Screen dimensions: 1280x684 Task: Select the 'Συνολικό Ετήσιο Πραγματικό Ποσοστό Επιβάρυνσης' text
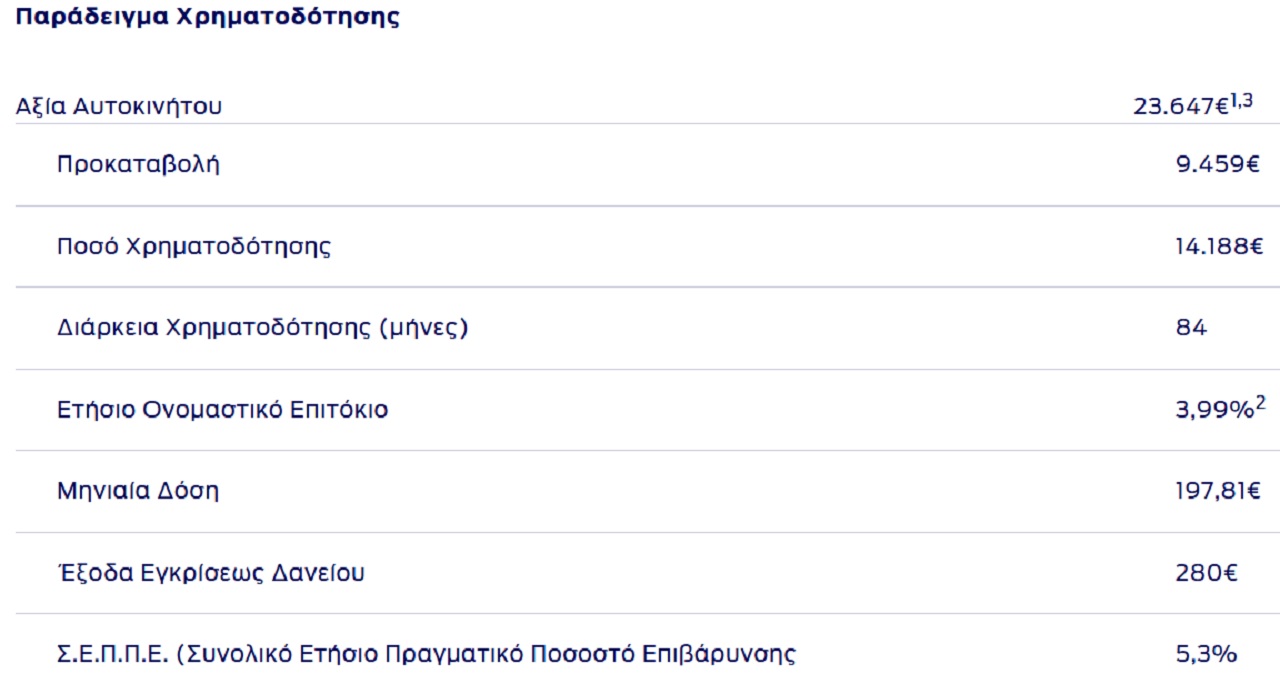tap(486, 655)
